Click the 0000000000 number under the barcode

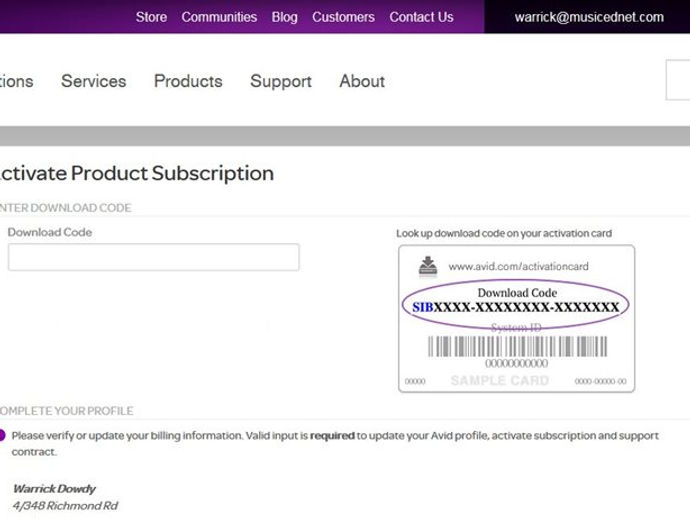[x=517, y=364]
